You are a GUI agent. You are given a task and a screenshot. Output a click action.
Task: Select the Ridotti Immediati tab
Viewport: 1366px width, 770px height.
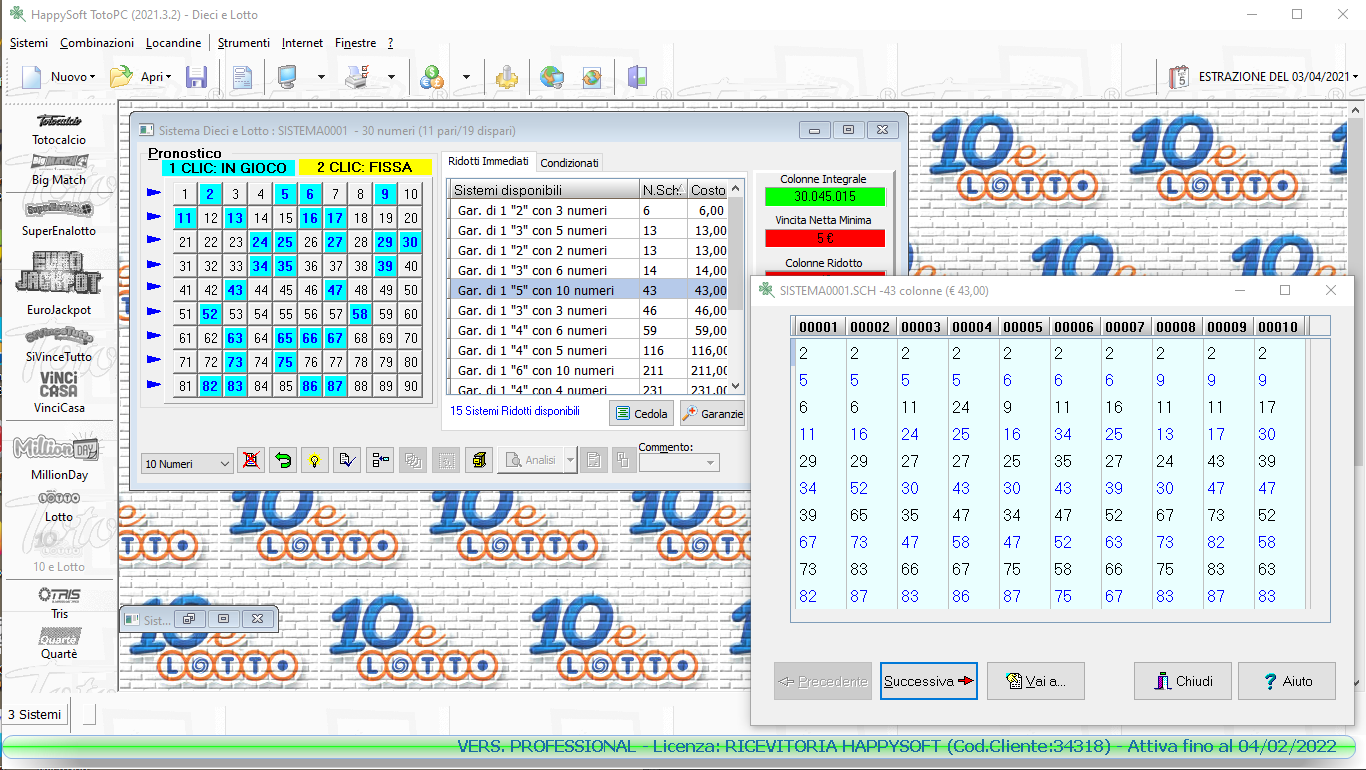(489, 161)
